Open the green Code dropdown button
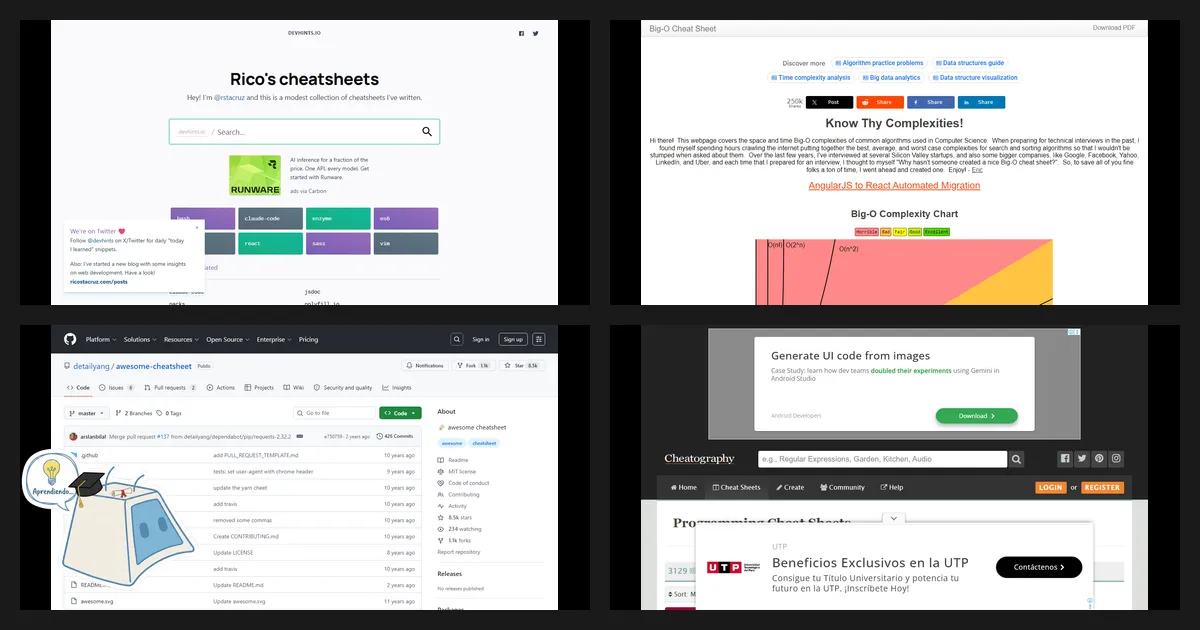 coord(400,413)
